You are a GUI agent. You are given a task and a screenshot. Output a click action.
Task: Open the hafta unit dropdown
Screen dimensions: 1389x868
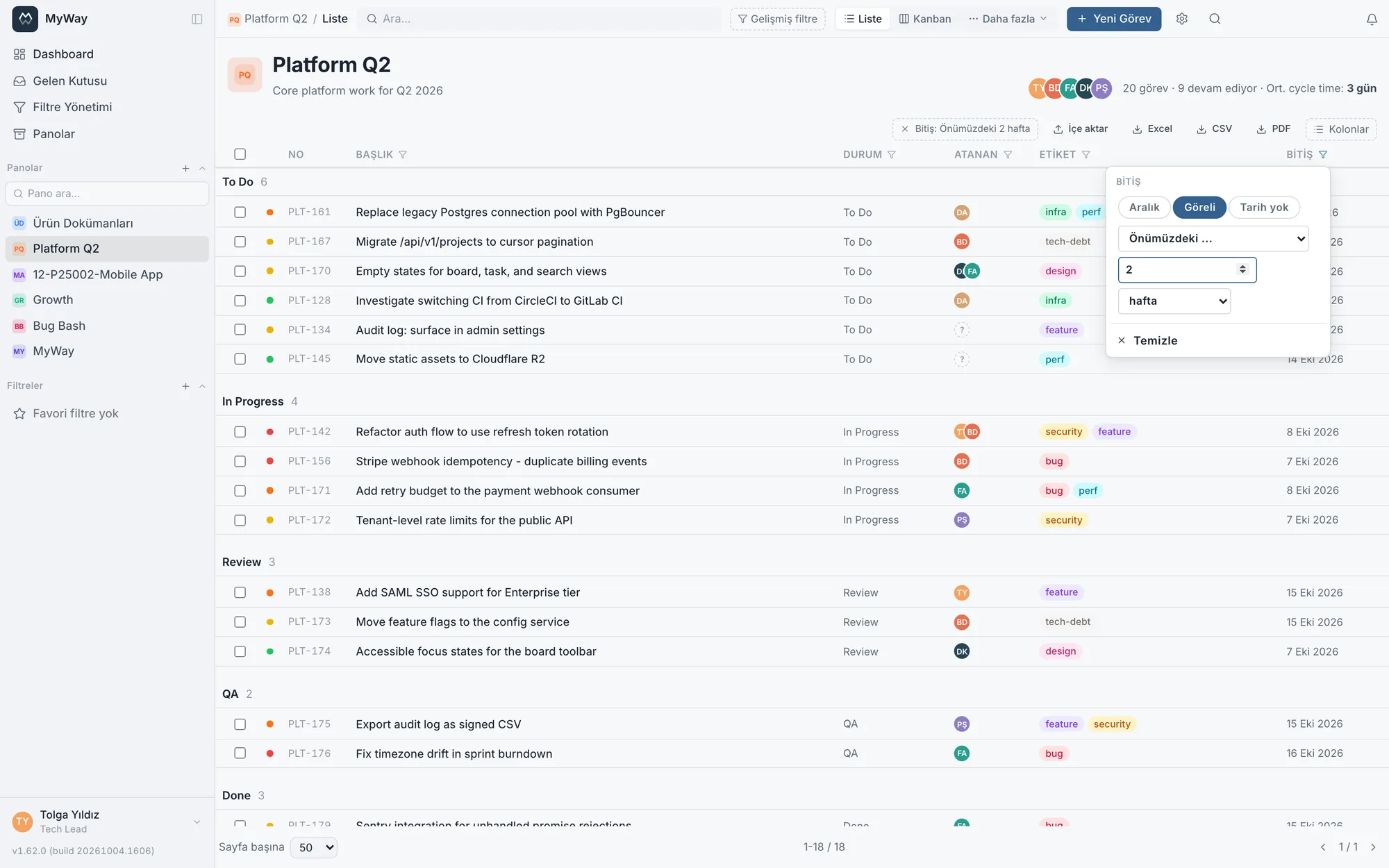[1174, 301]
